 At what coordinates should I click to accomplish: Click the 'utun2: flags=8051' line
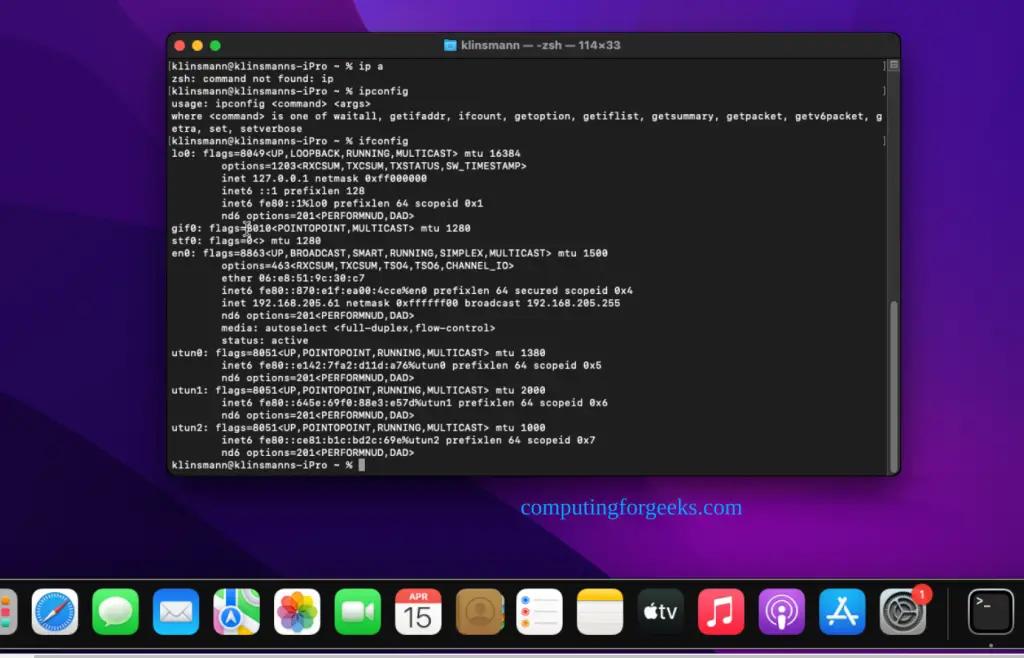tap(359, 428)
